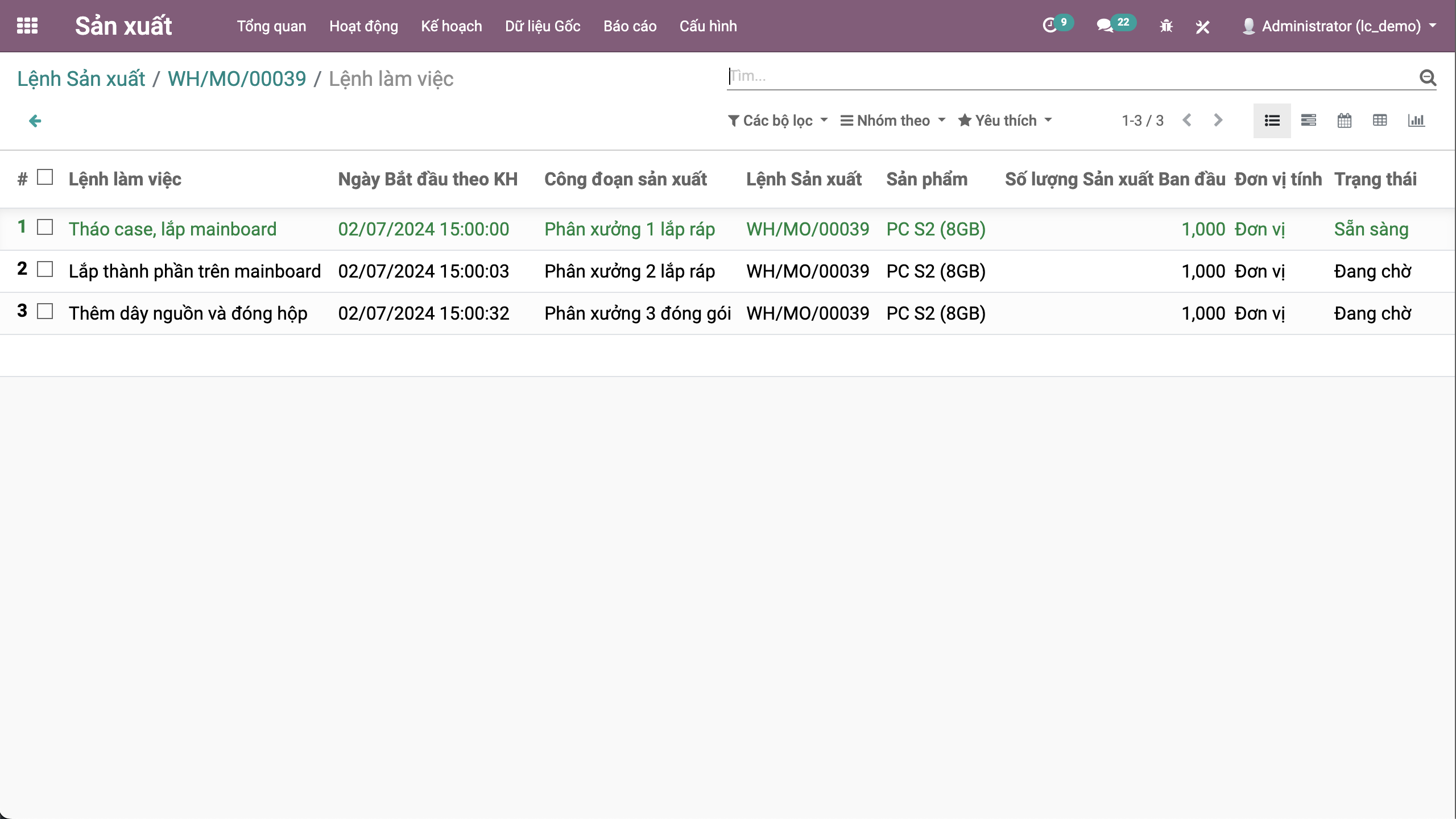Expand Nhóm theo grouping dropdown
The image size is (1456, 819).
[x=893, y=121]
